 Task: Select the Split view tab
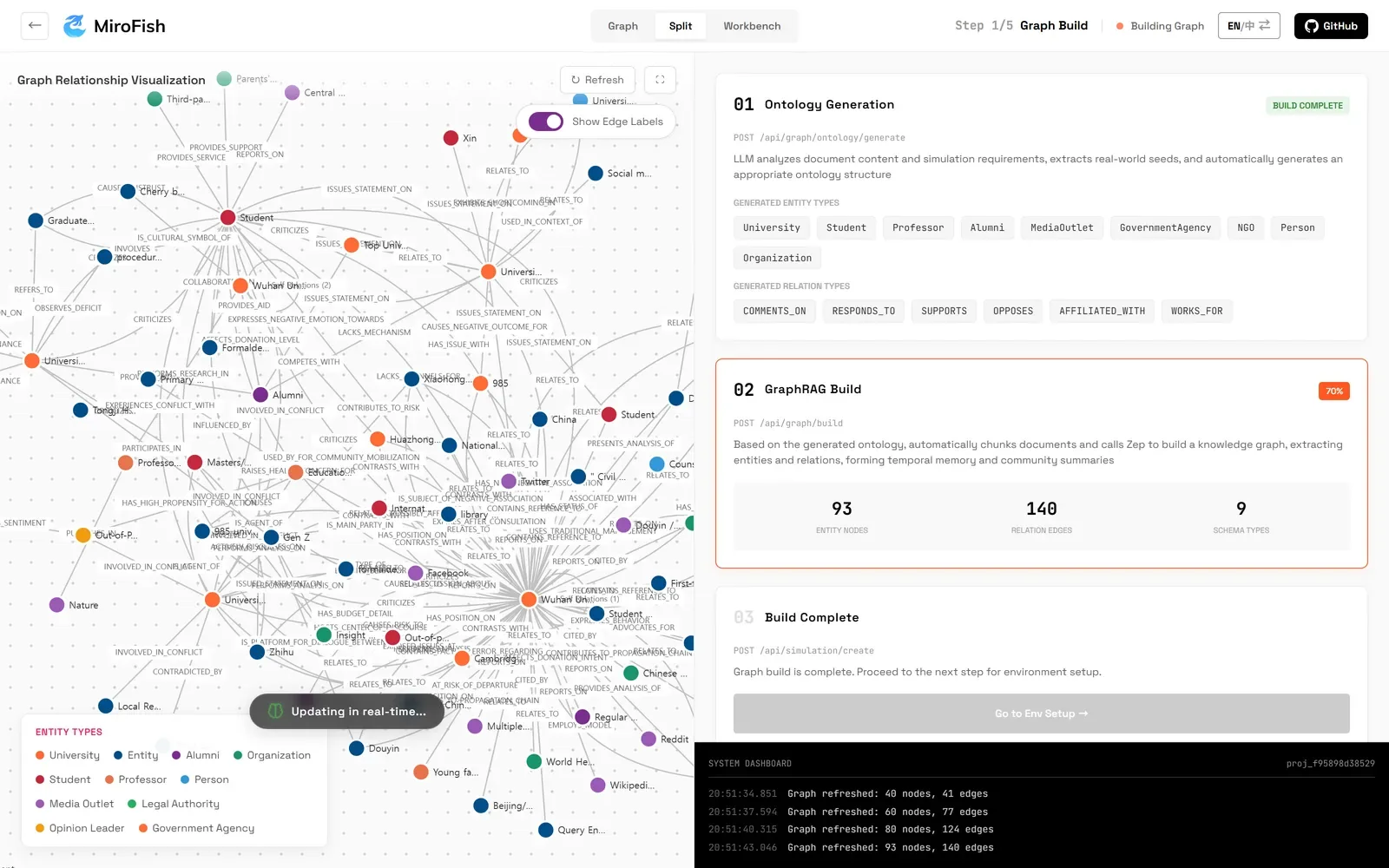pyautogui.click(x=681, y=26)
